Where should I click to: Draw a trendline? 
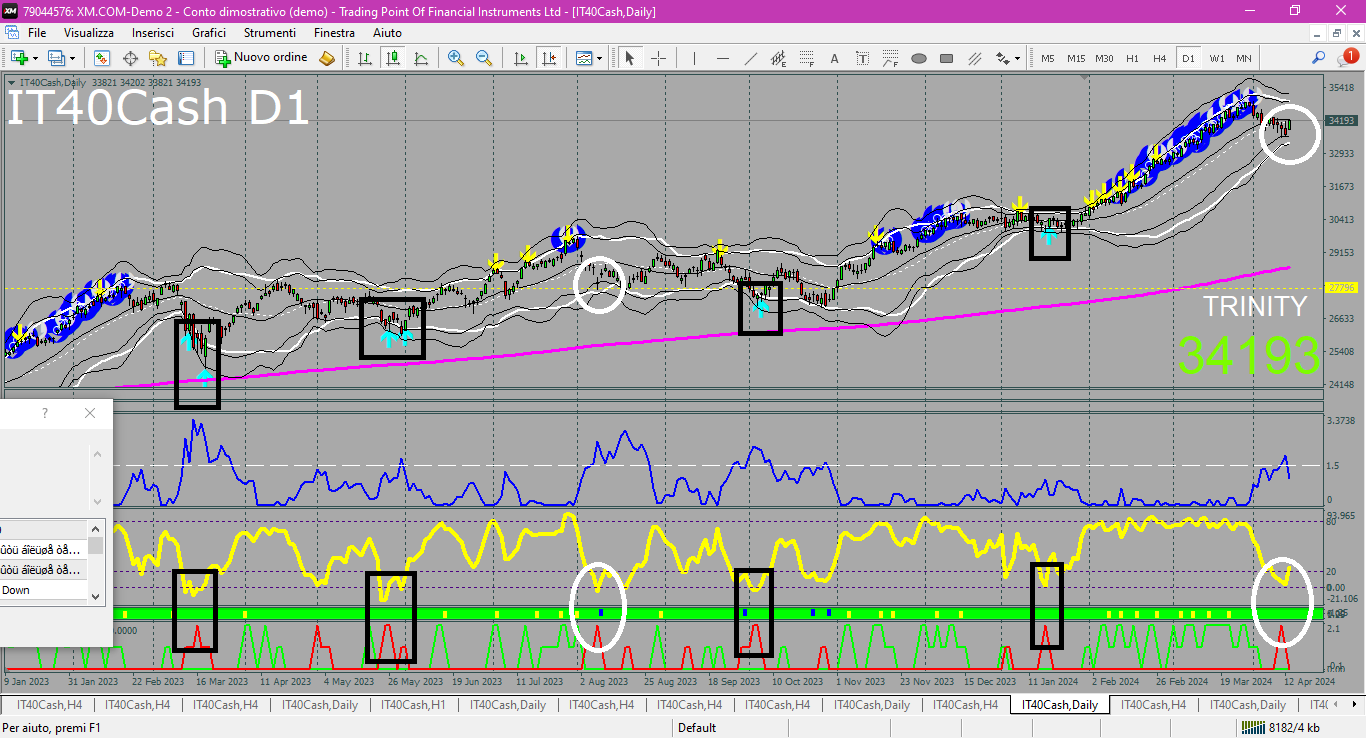point(751,58)
